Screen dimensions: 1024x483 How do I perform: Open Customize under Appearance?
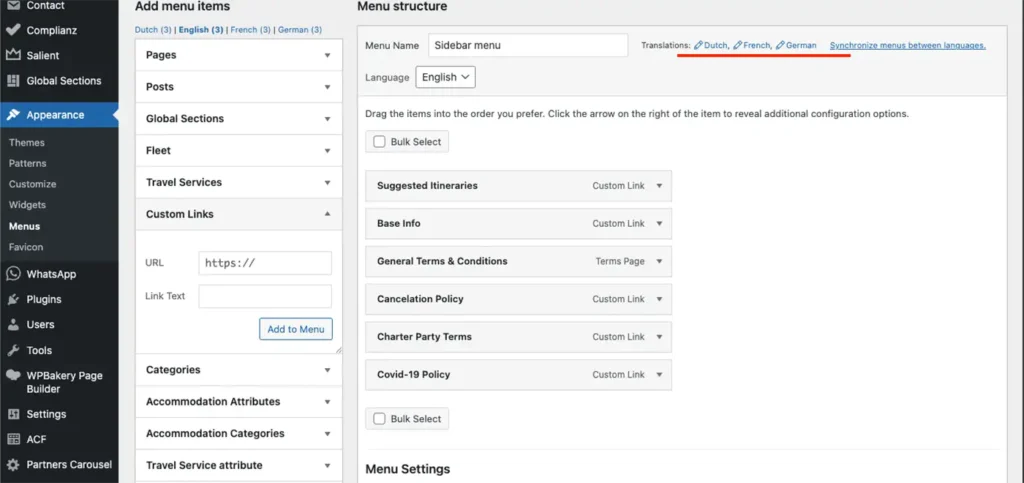pos(33,184)
